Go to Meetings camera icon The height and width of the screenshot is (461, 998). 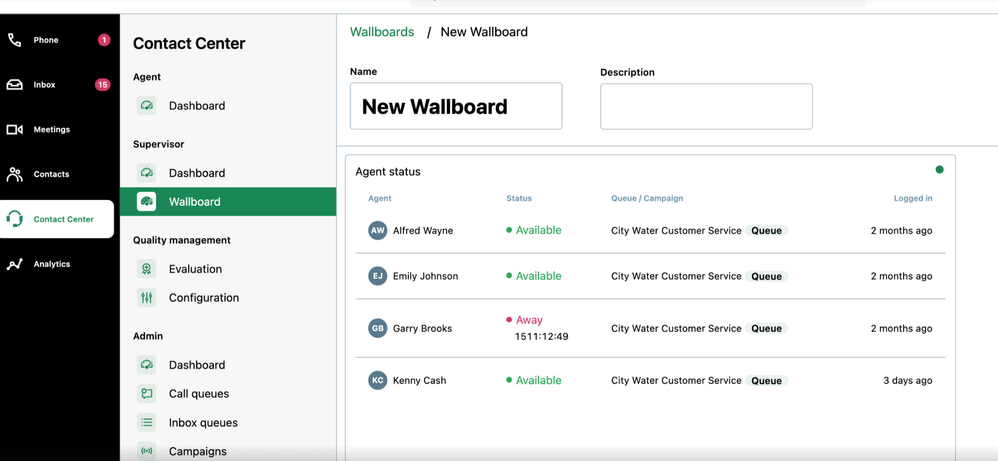pyautogui.click(x=14, y=129)
